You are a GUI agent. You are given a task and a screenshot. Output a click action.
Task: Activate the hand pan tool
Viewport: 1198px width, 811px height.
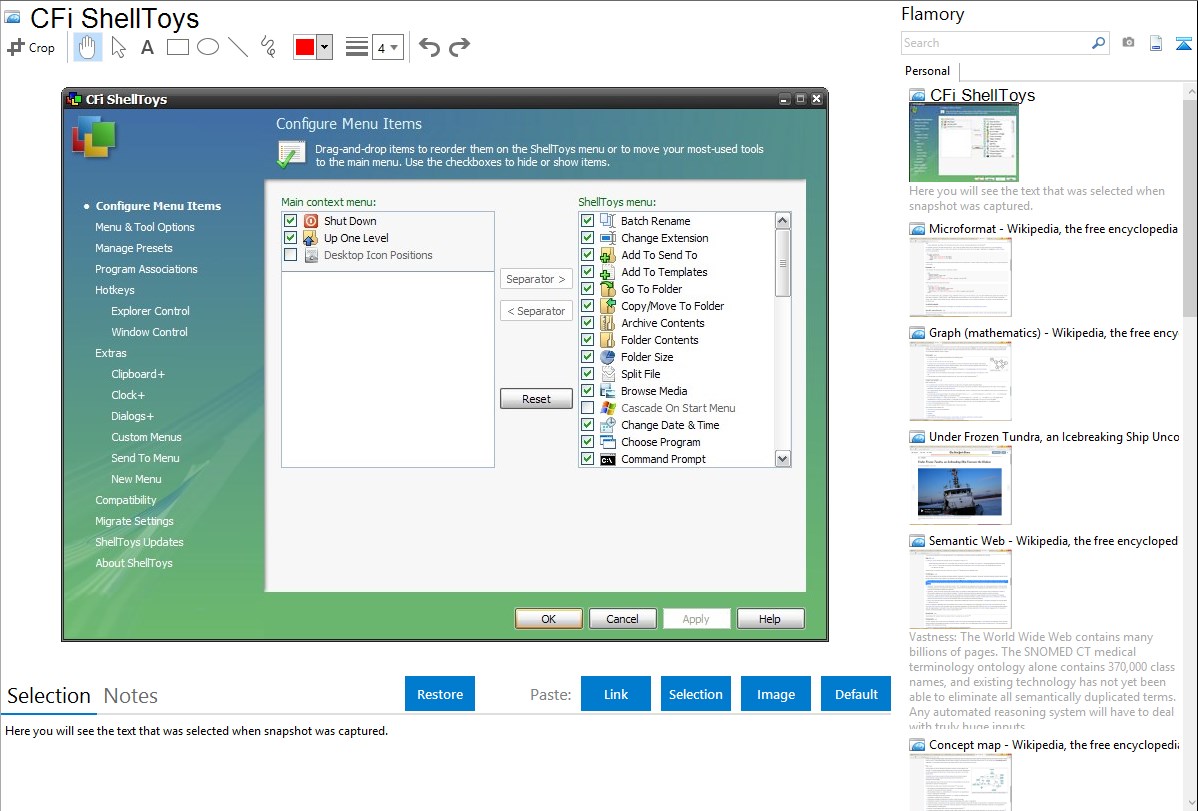[88, 47]
